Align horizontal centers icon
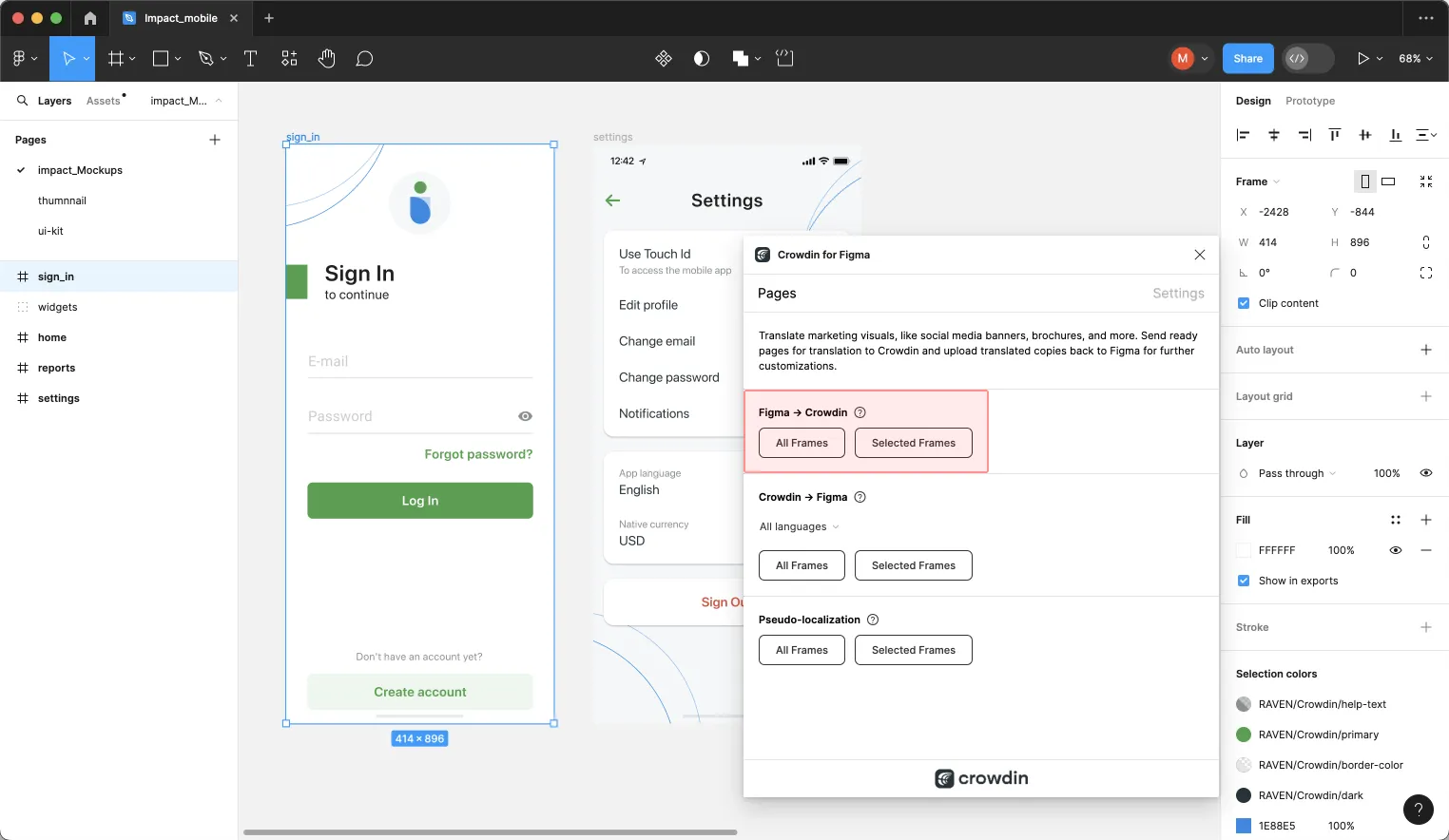 (x=1274, y=135)
